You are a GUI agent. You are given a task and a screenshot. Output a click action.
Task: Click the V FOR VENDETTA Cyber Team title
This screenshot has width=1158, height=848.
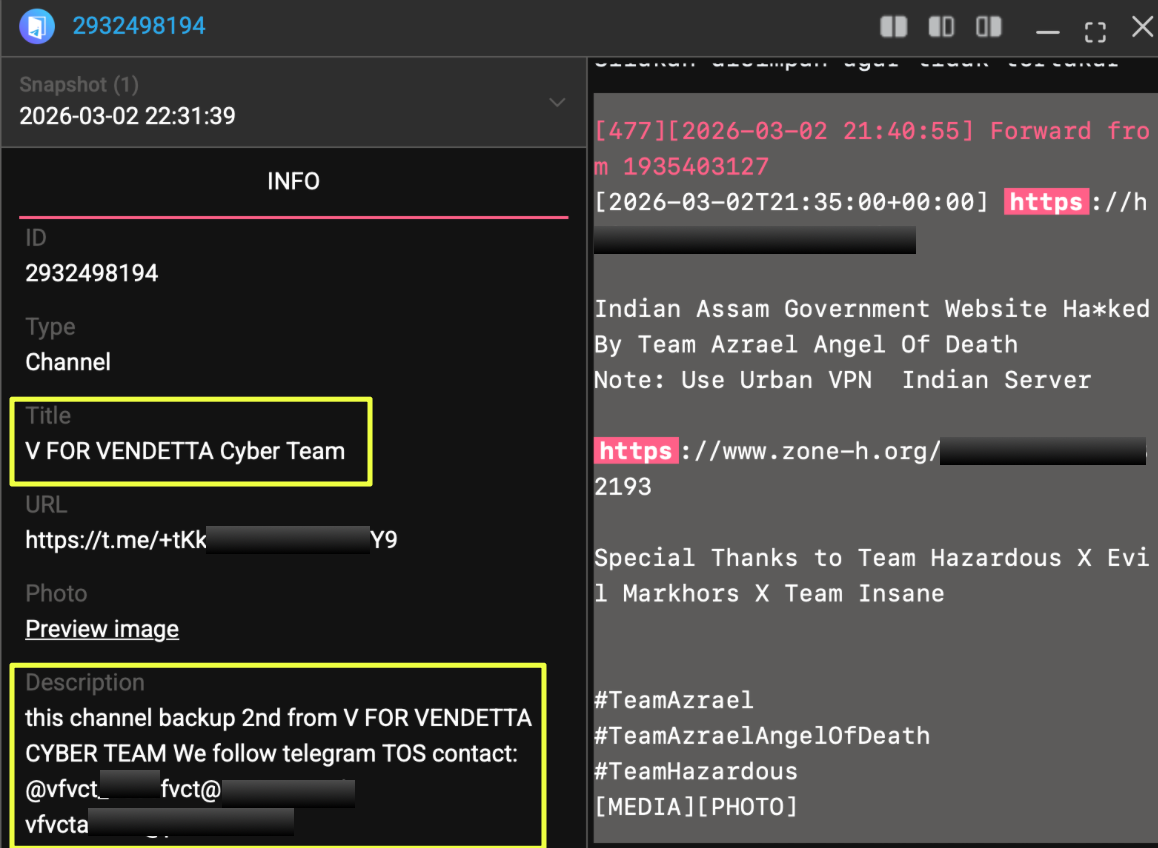pyautogui.click(x=185, y=451)
